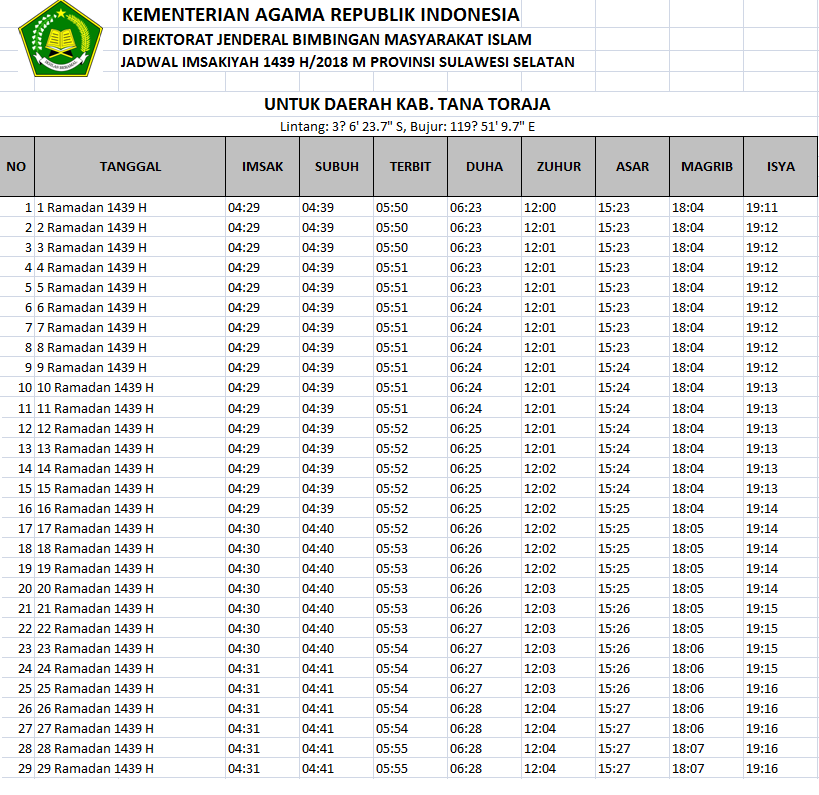This screenshot has width=819, height=795.
Task: Select UNTUK DAERAH KAB. TANA TORAJA heading
Action: click(x=407, y=104)
